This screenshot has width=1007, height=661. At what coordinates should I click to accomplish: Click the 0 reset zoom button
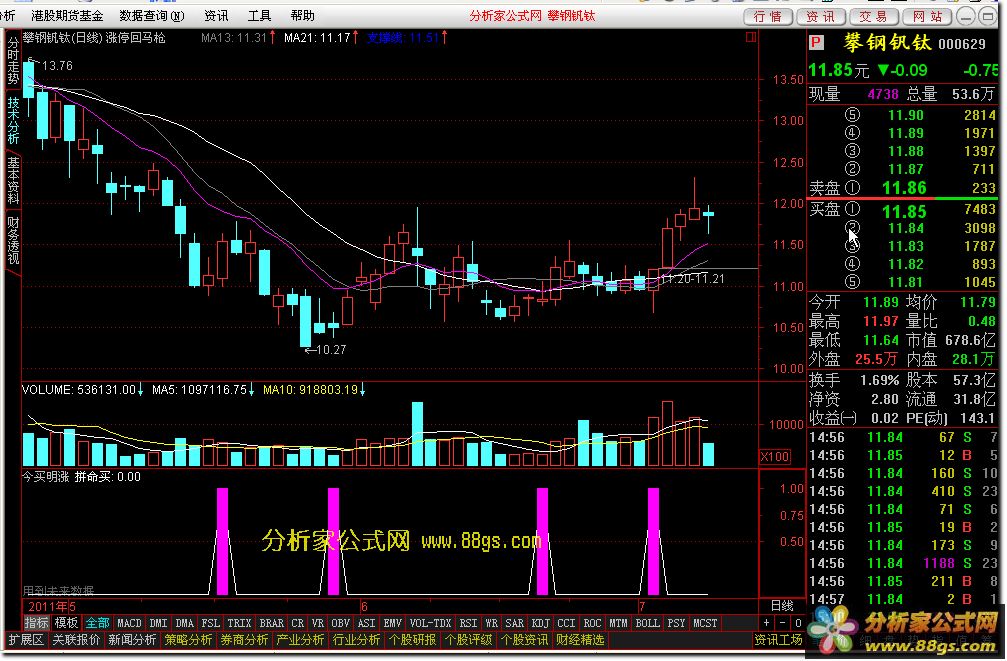(798, 622)
